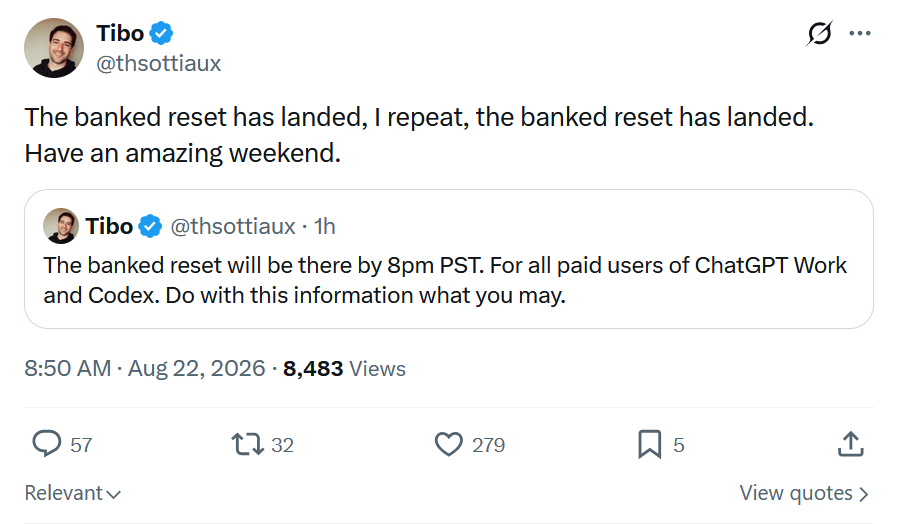Image resolution: width=898 pixels, height=524 pixels.
Task: Click @thsottiaux handle in quoted tweet
Action: click(233, 227)
